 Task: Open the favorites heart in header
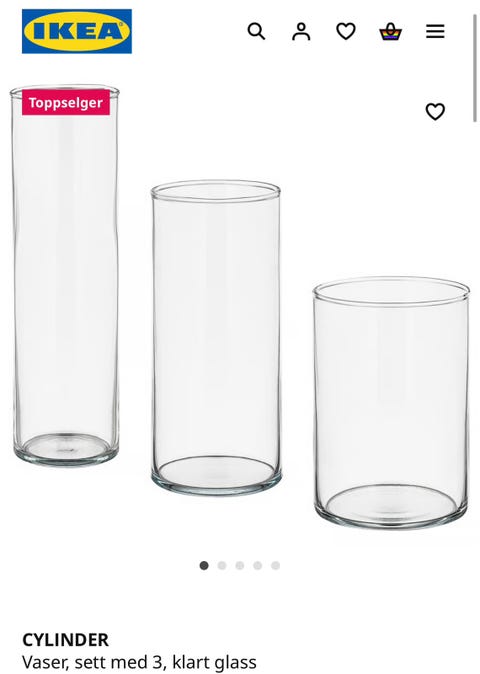click(x=345, y=31)
